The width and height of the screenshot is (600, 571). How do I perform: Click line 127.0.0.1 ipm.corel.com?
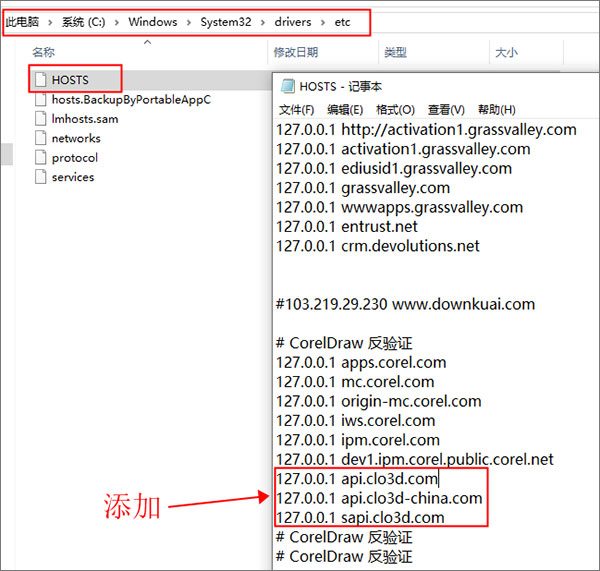click(358, 440)
